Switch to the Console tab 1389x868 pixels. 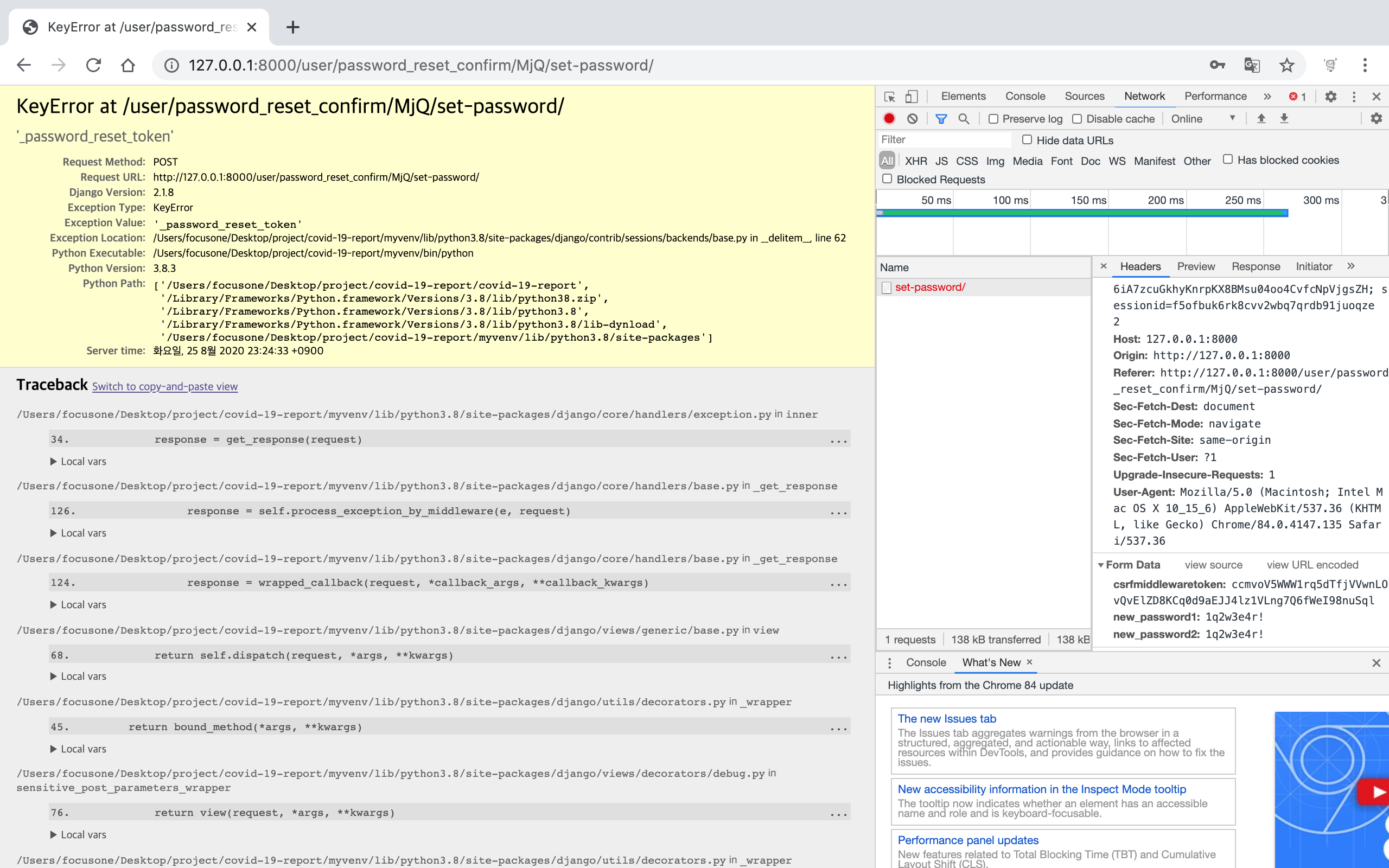[x=1024, y=96]
